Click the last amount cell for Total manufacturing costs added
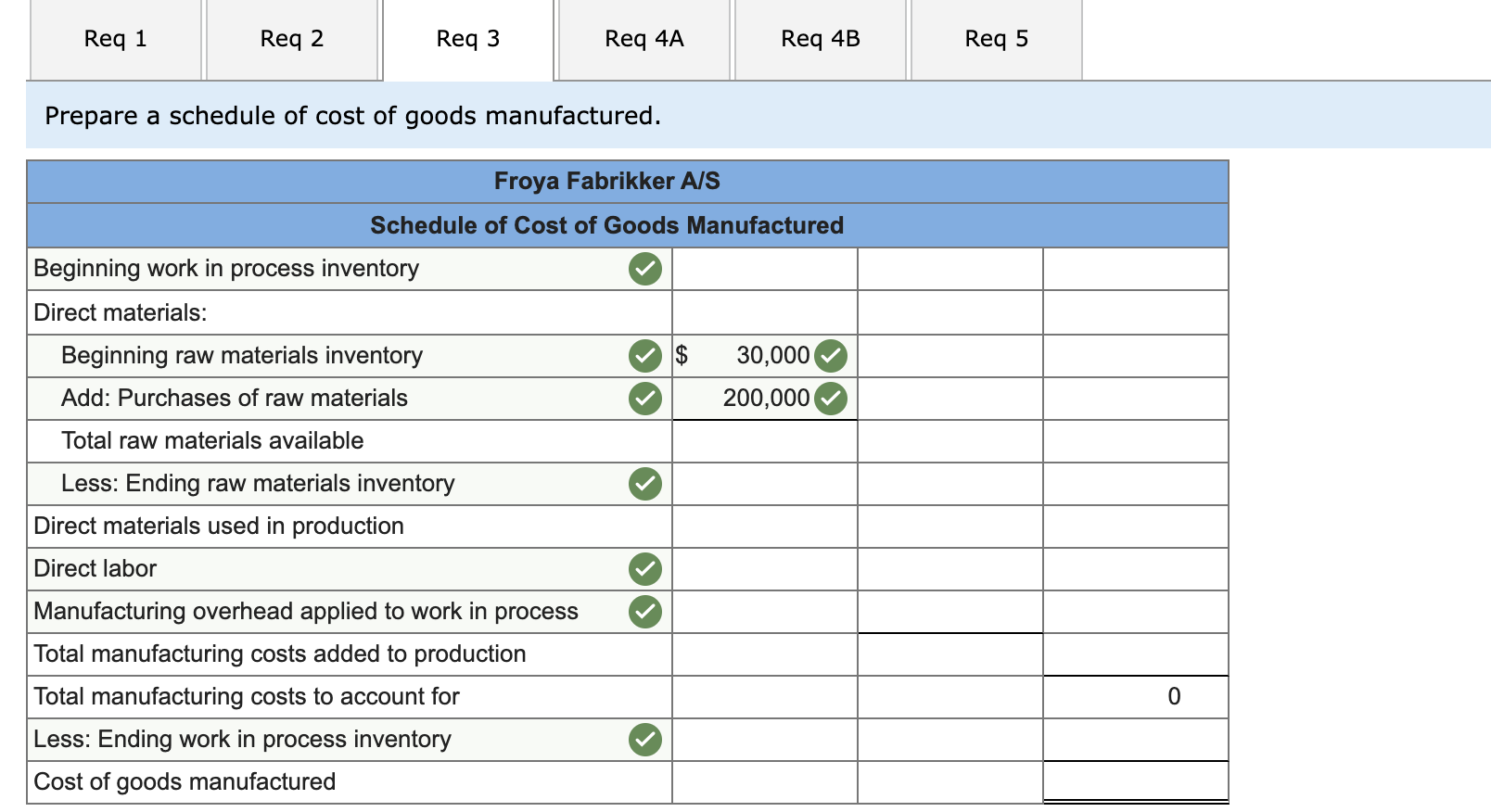 [1136, 654]
